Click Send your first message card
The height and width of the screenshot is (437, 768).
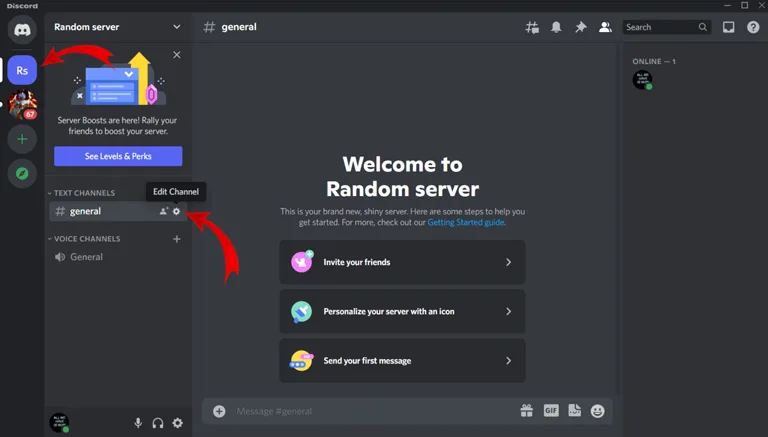pyautogui.click(x=402, y=361)
